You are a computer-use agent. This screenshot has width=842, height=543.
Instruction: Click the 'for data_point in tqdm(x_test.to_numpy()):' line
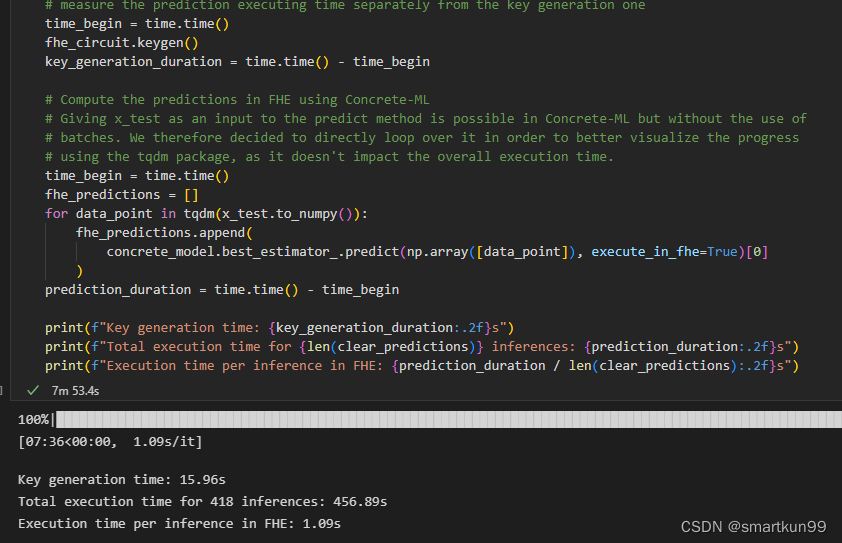point(207,214)
